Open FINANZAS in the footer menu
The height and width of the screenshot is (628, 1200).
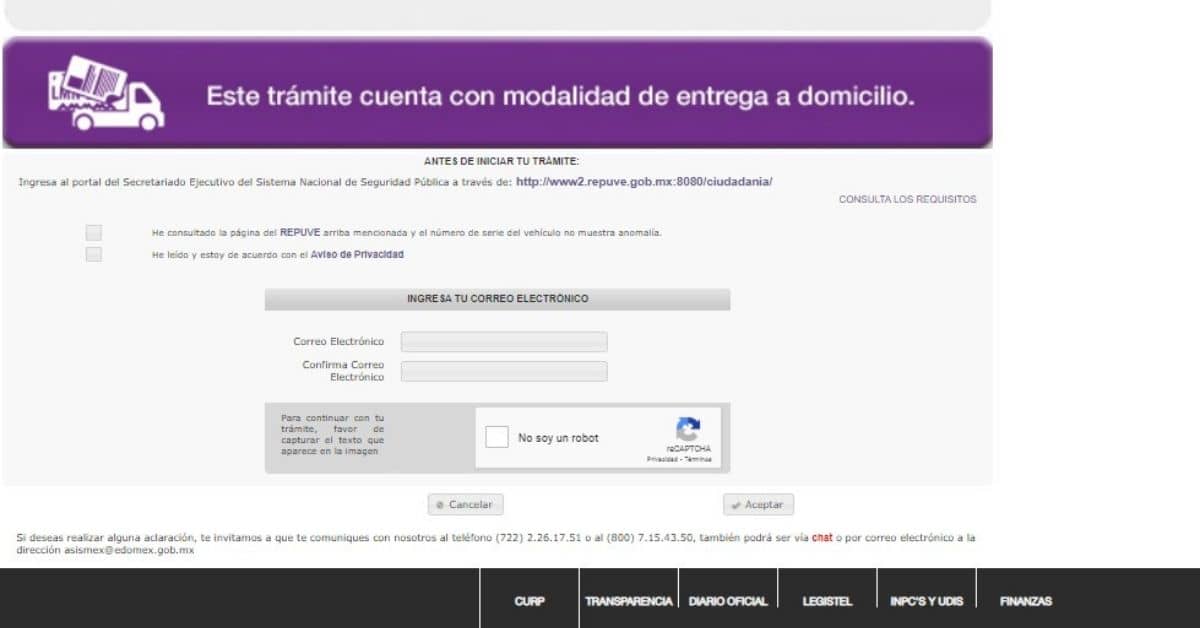coord(1025,601)
